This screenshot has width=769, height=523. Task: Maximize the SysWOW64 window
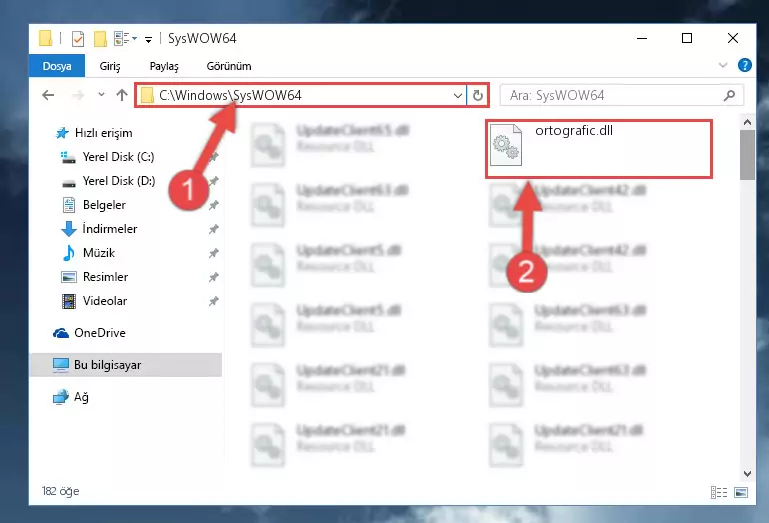pyautogui.click(x=687, y=38)
